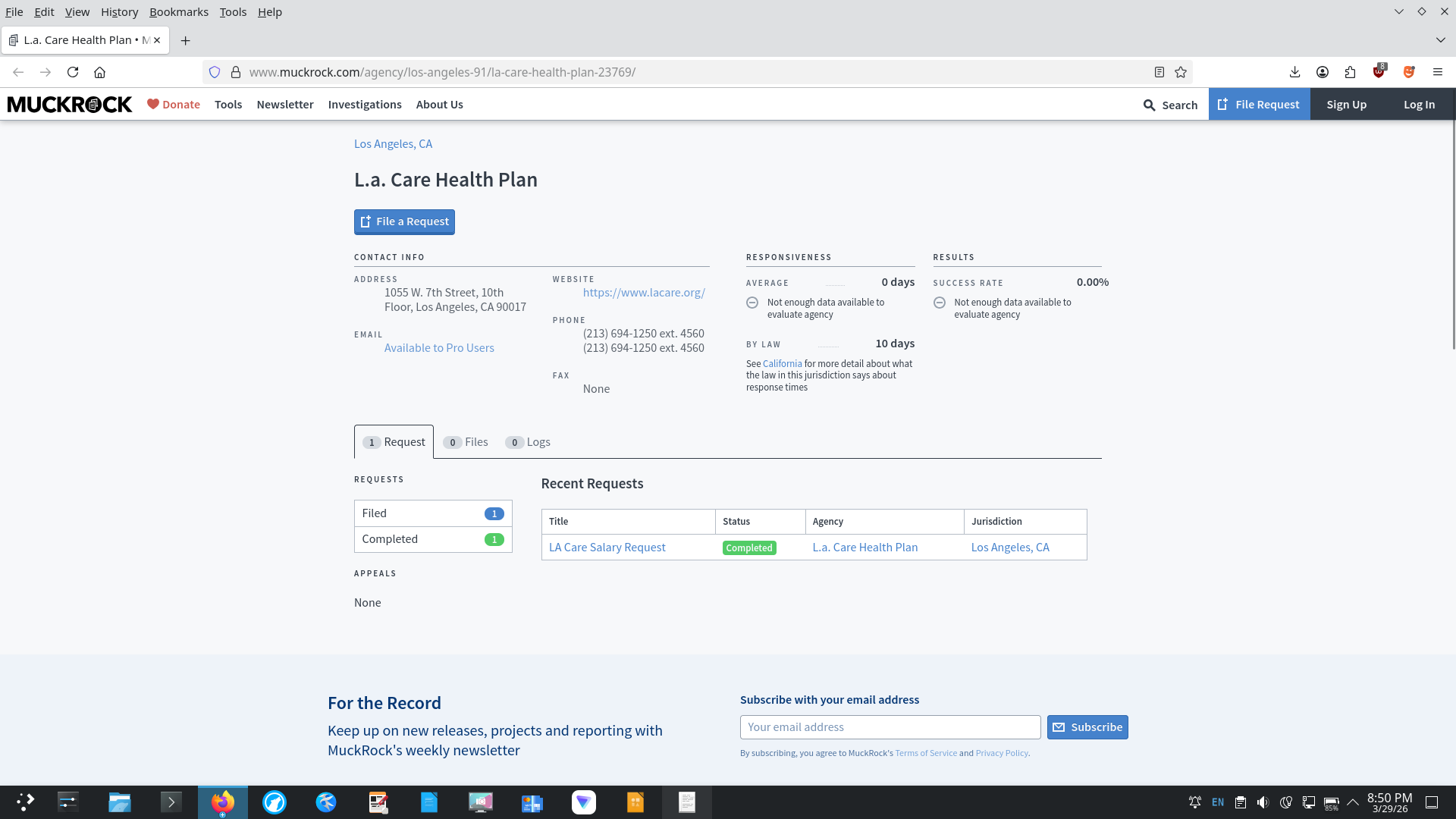Expand the list all tabs chevron
Image resolution: width=1456 pixels, height=819 pixels.
tap(1440, 39)
